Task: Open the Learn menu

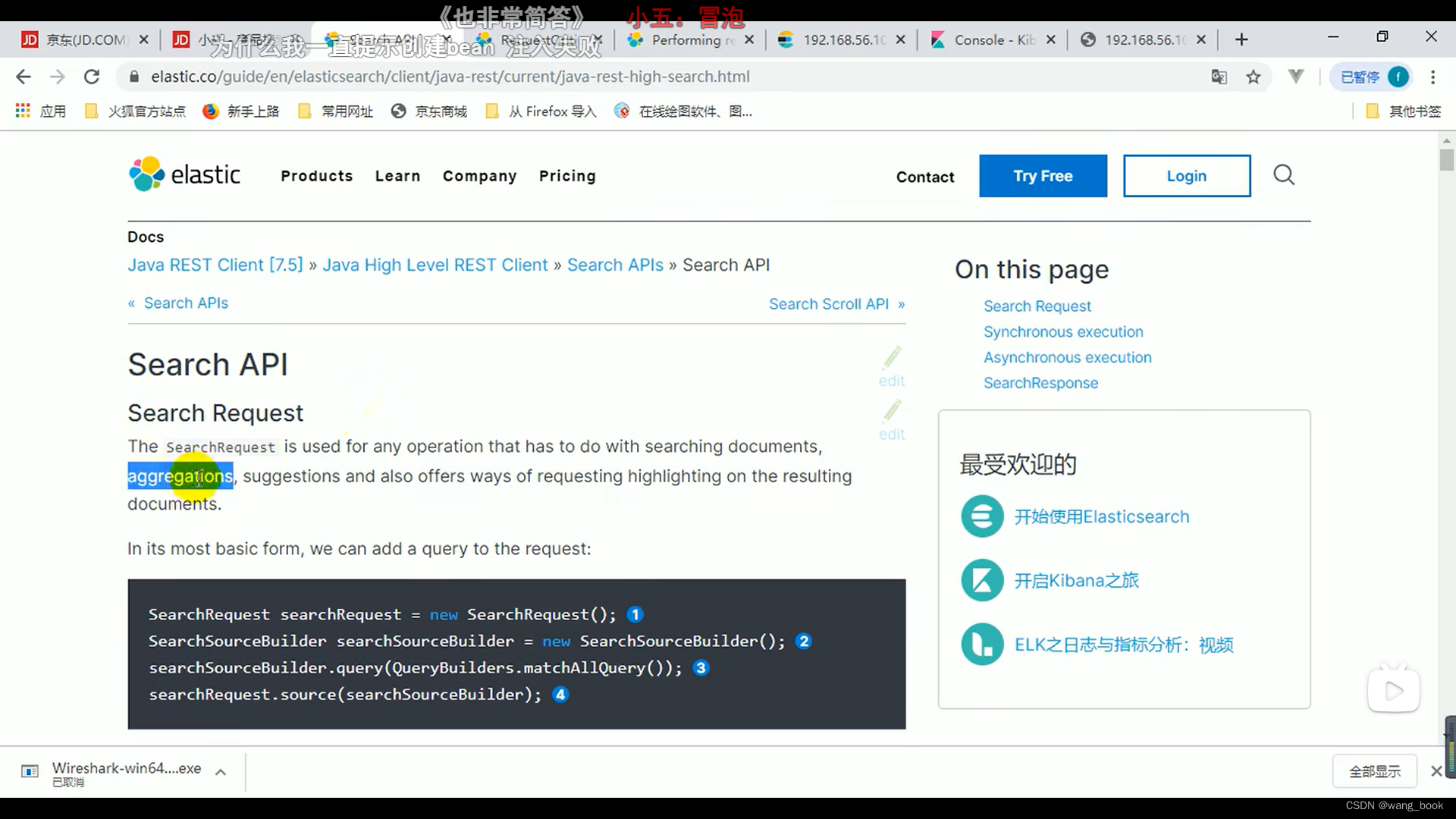Action: [397, 176]
